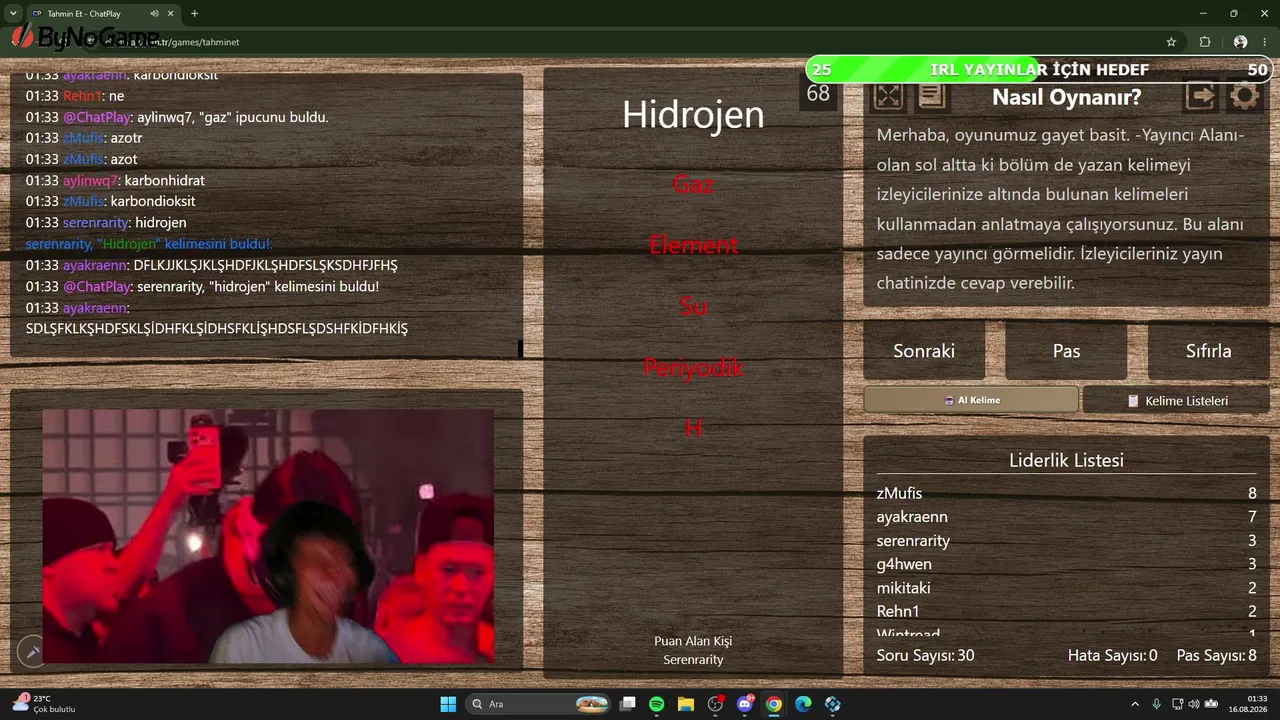Open the game settings gear
Image resolution: width=1280 pixels, height=720 pixels.
tap(1244, 96)
